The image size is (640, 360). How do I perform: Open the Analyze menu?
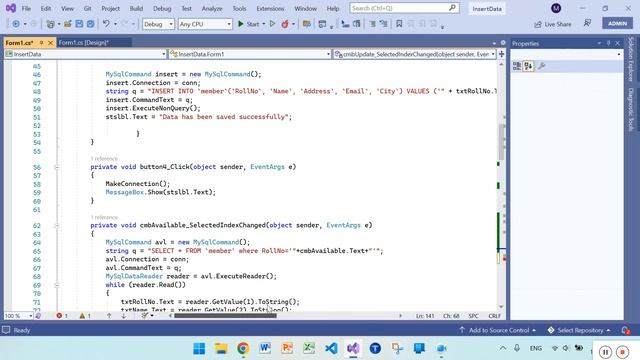[x=212, y=8]
